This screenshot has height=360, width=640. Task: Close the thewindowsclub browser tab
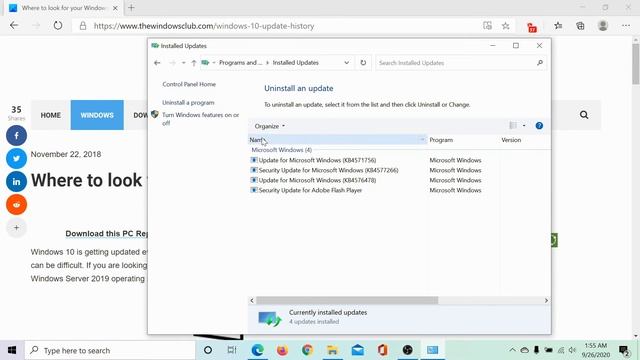tap(115, 8)
